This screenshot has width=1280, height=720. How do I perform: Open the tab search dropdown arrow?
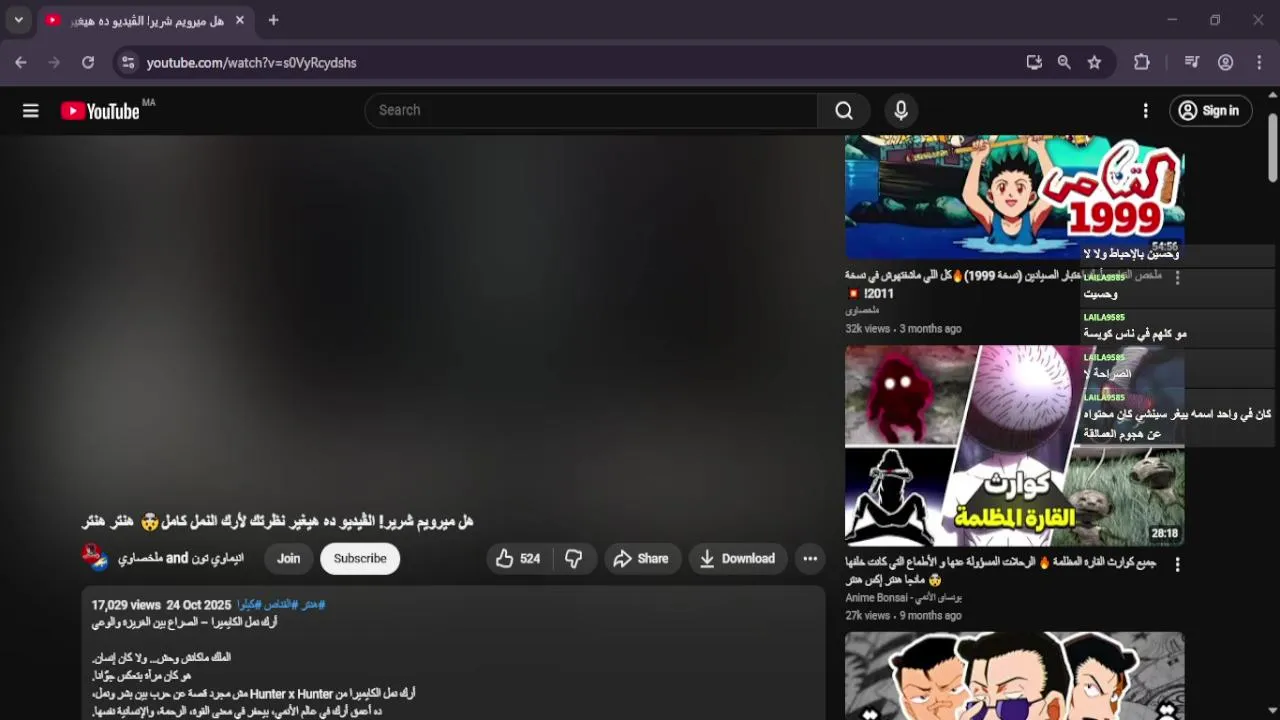[x=18, y=20]
